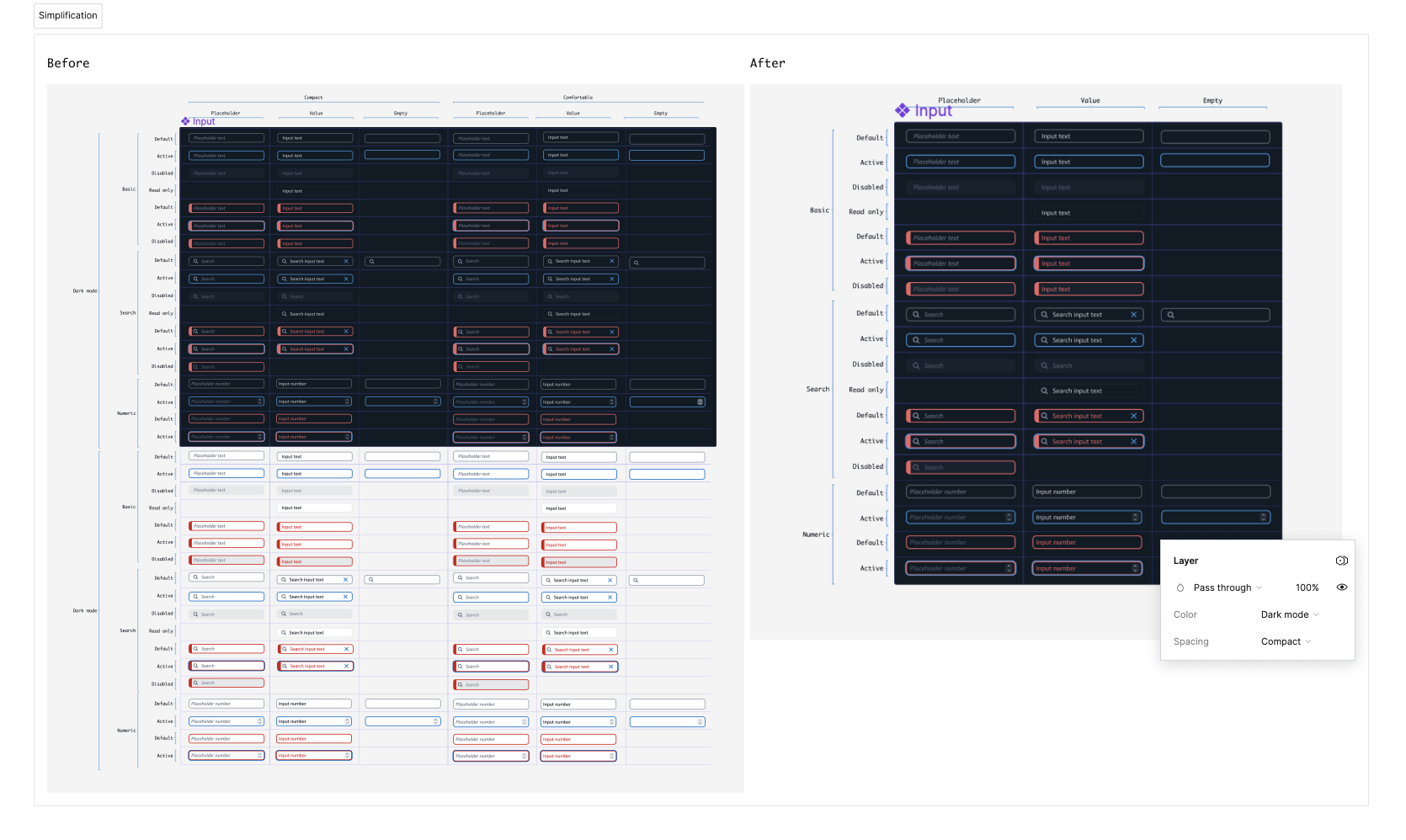Click X in After's default gray-bordered search value field
1406x840 pixels.
(x=1133, y=315)
